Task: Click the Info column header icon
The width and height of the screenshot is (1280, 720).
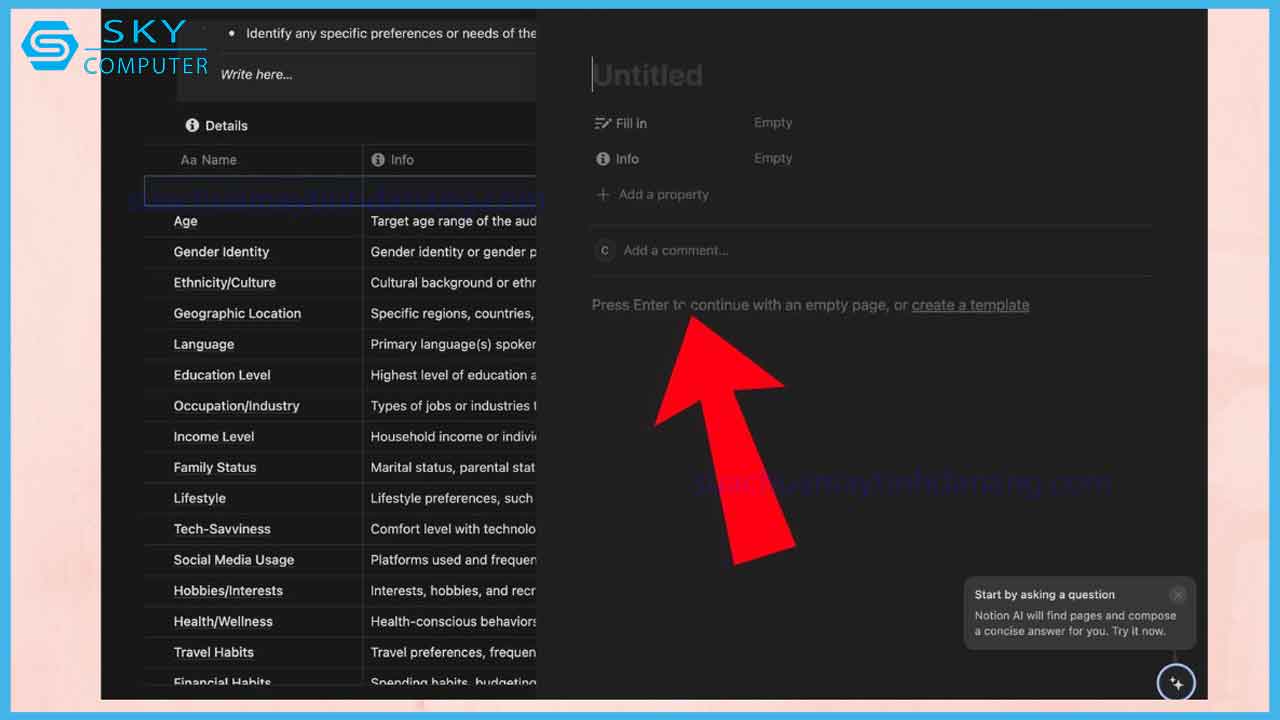Action: point(378,160)
